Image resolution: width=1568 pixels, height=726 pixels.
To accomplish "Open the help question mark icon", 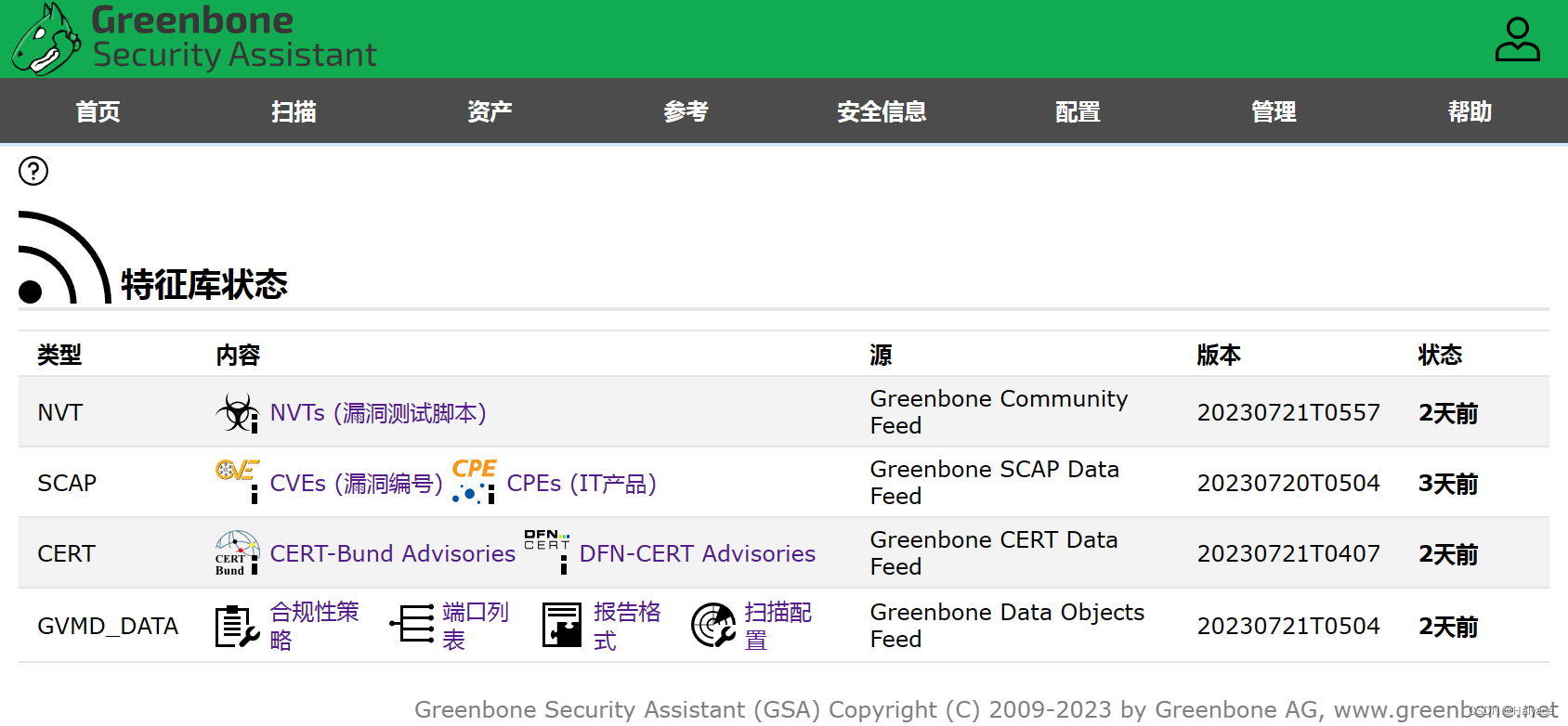I will click(x=33, y=171).
